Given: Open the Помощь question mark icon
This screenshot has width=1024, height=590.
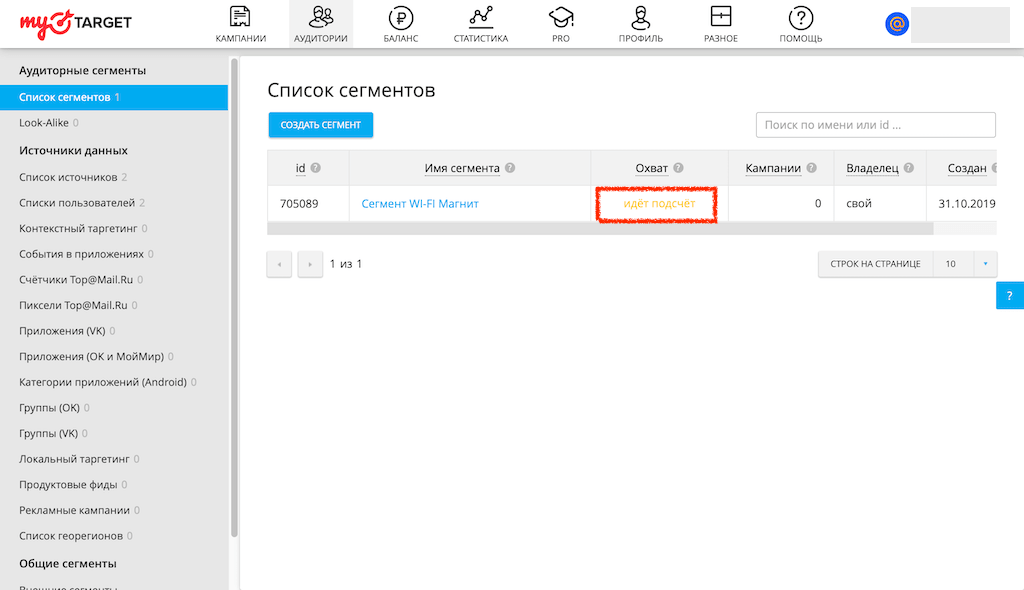Looking at the screenshot, I should click(x=800, y=17).
